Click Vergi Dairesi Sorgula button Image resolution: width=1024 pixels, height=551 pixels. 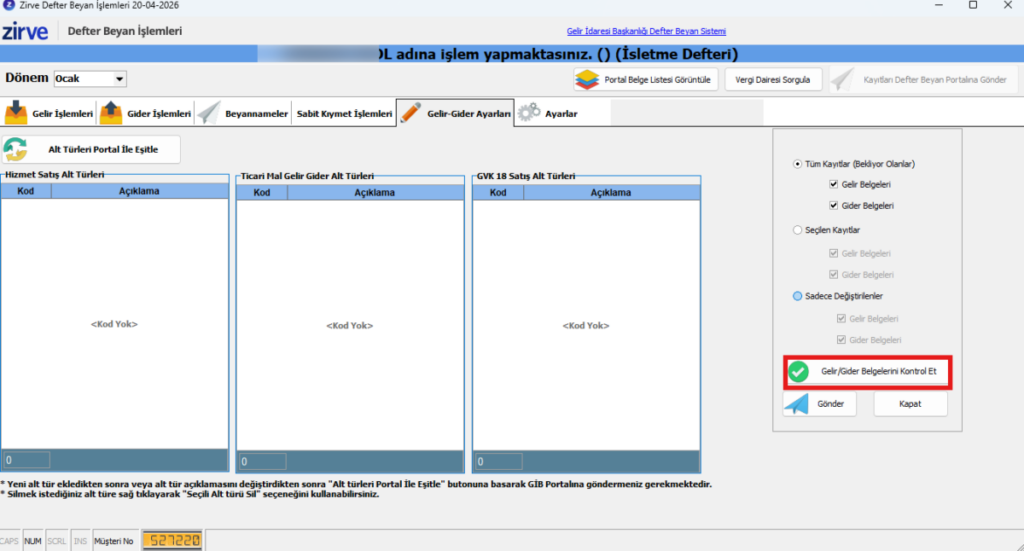coord(773,80)
